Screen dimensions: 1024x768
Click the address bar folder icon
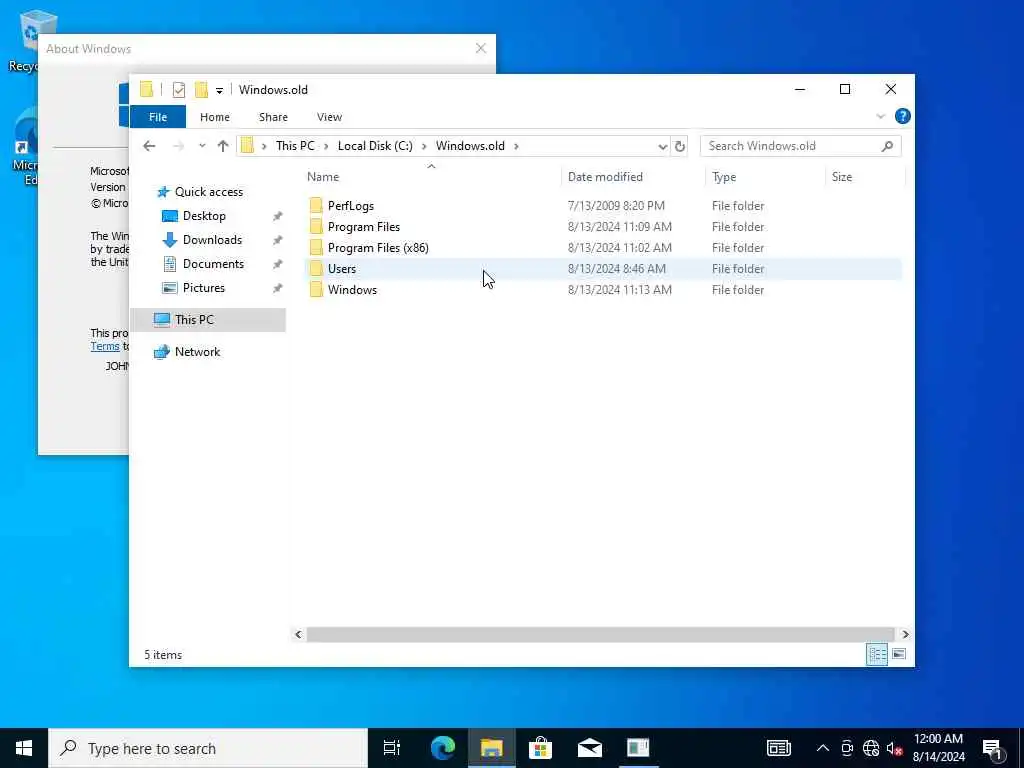247,146
